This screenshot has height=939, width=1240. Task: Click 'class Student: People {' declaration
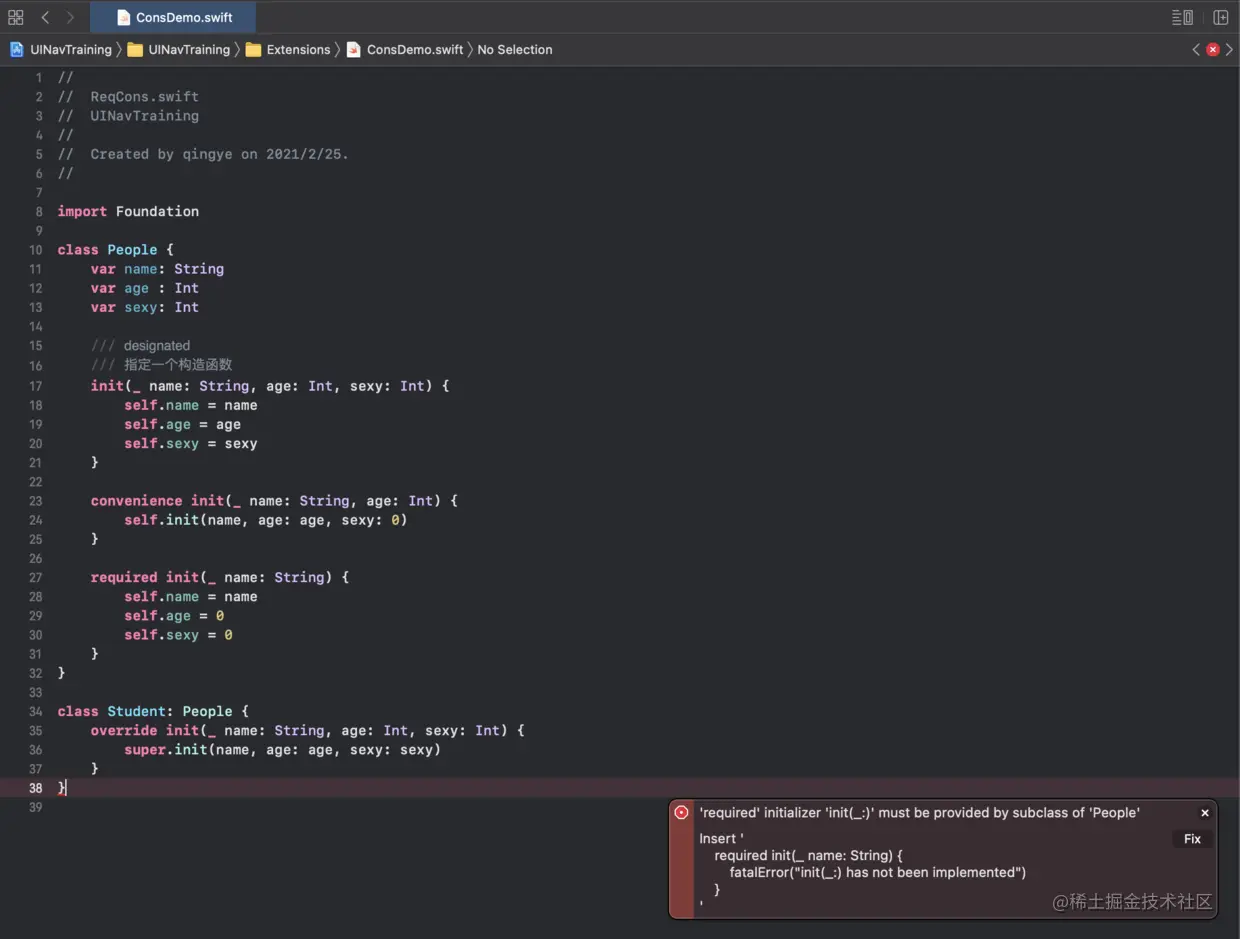click(x=153, y=711)
